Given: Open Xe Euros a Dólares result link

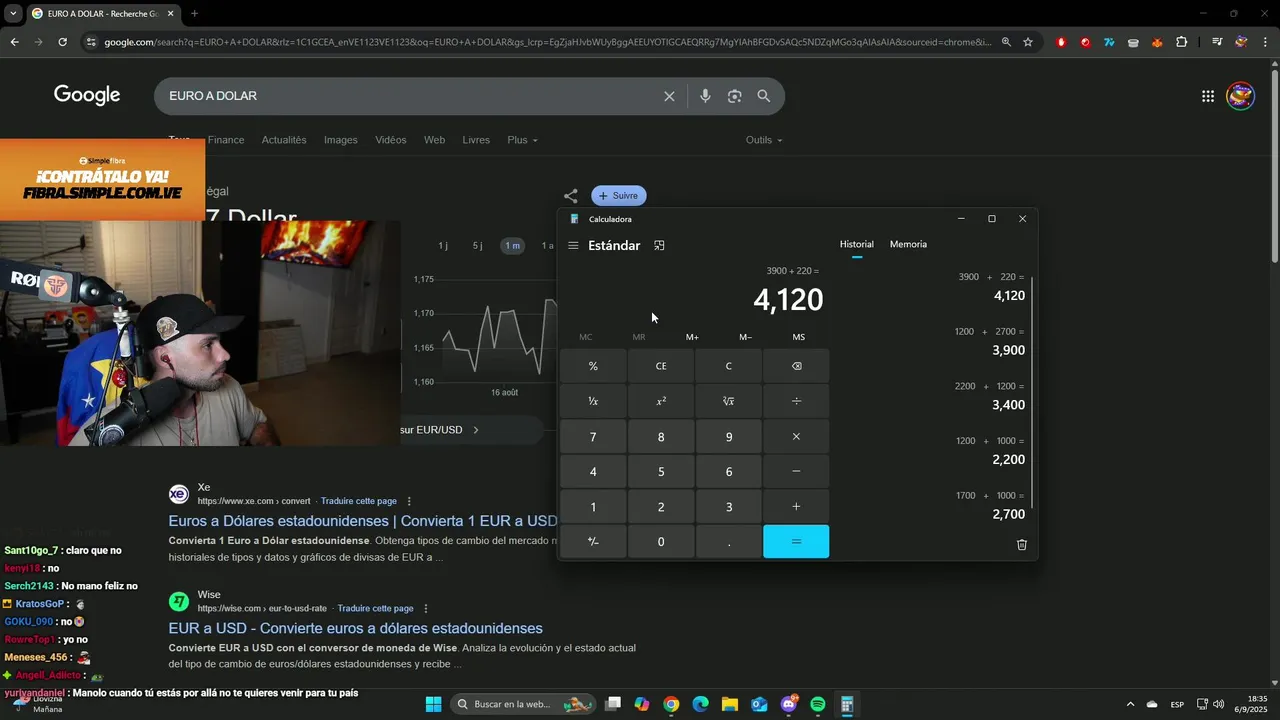Looking at the screenshot, I should pos(363,521).
